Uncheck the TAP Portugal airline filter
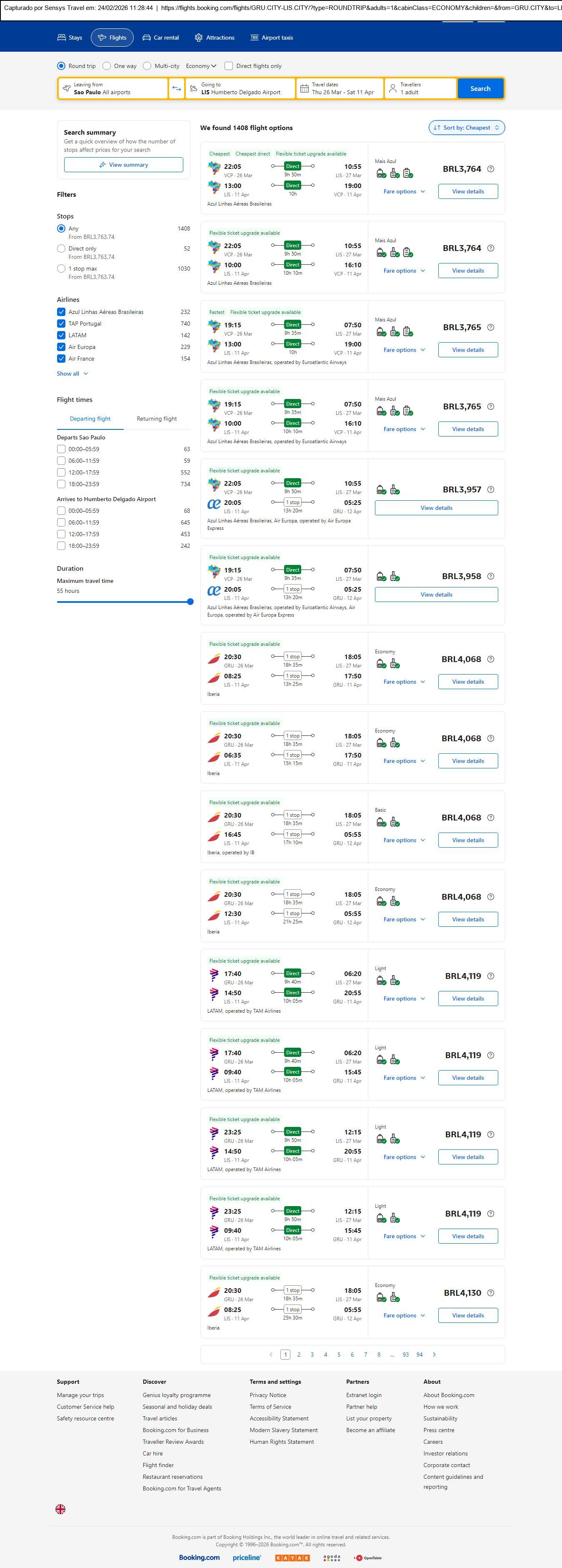 pyautogui.click(x=61, y=324)
